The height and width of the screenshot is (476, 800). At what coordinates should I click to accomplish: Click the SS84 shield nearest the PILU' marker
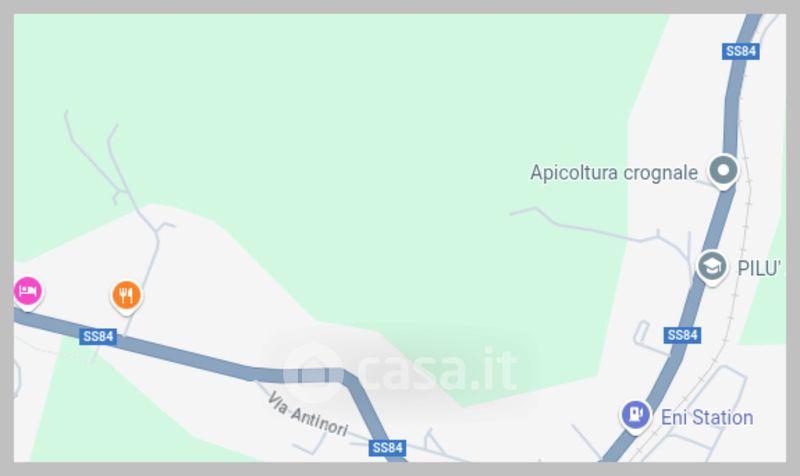tap(682, 335)
